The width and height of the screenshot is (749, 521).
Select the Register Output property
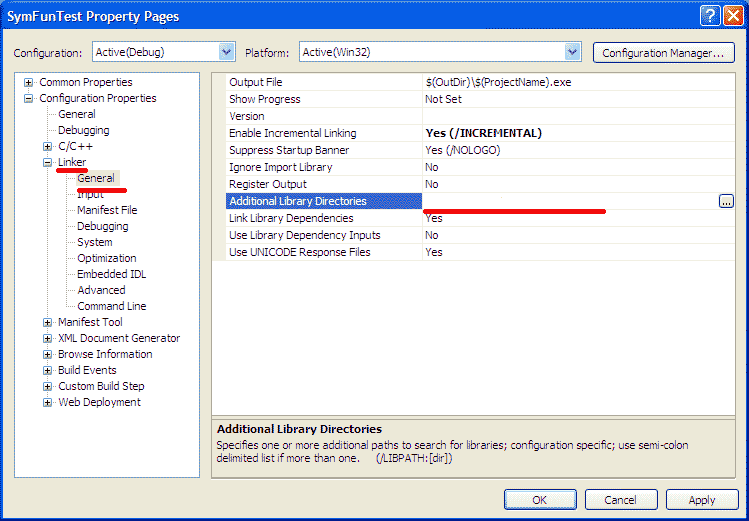tap(323, 184)
